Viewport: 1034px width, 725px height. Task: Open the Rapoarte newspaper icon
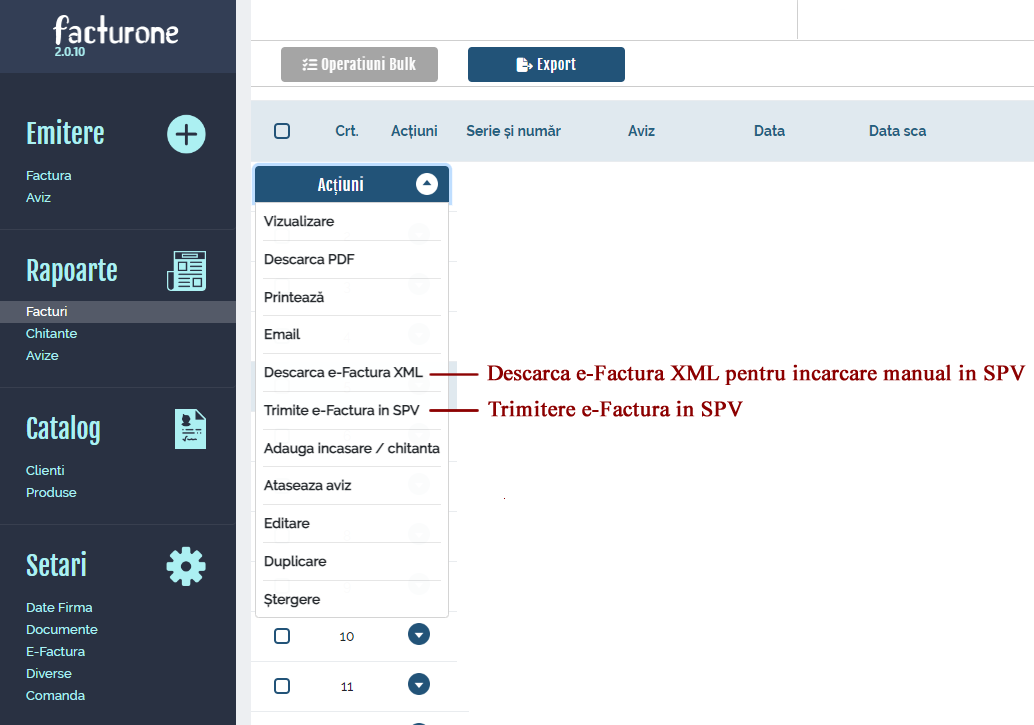click(187, 270)
